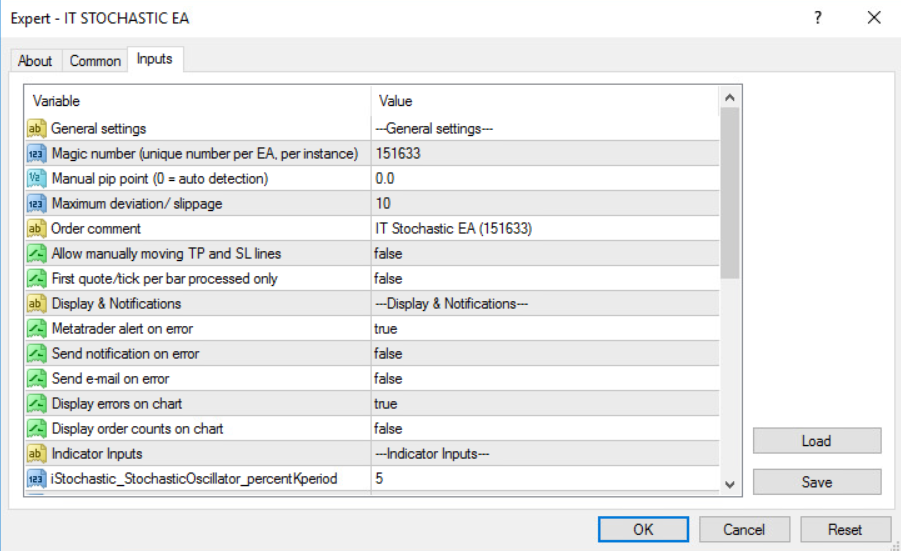This screenshot has width=901, height=551.
Task: Click the integer icon beside Maximum deviation/slippage
Action: click(36, 204)
